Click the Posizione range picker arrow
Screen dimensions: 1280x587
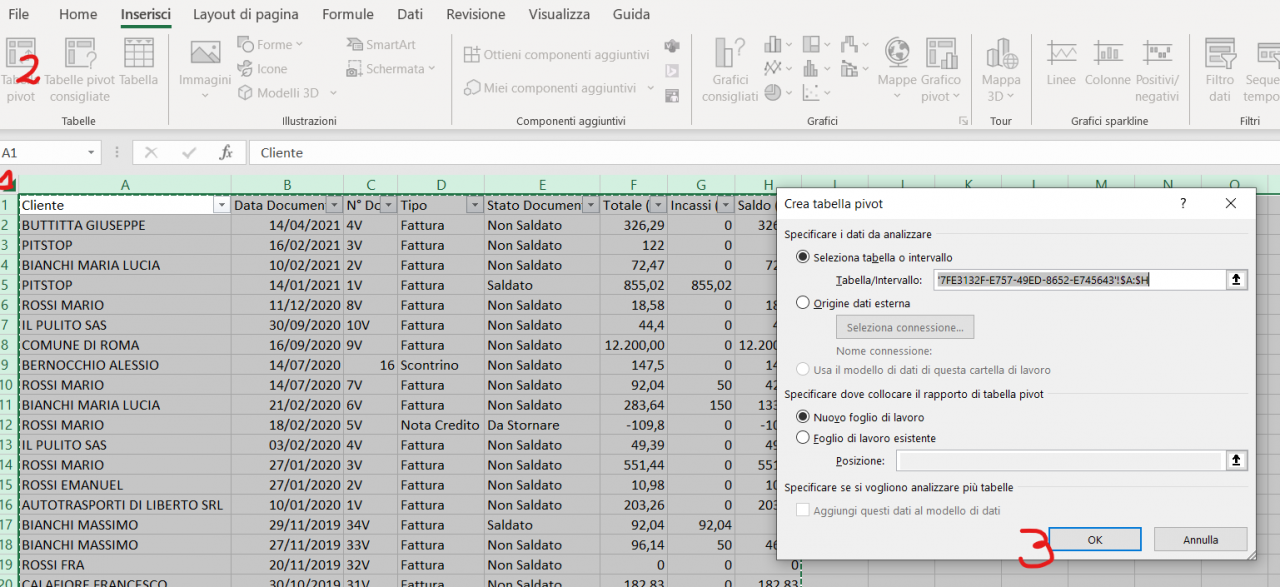pos(1237,460)
